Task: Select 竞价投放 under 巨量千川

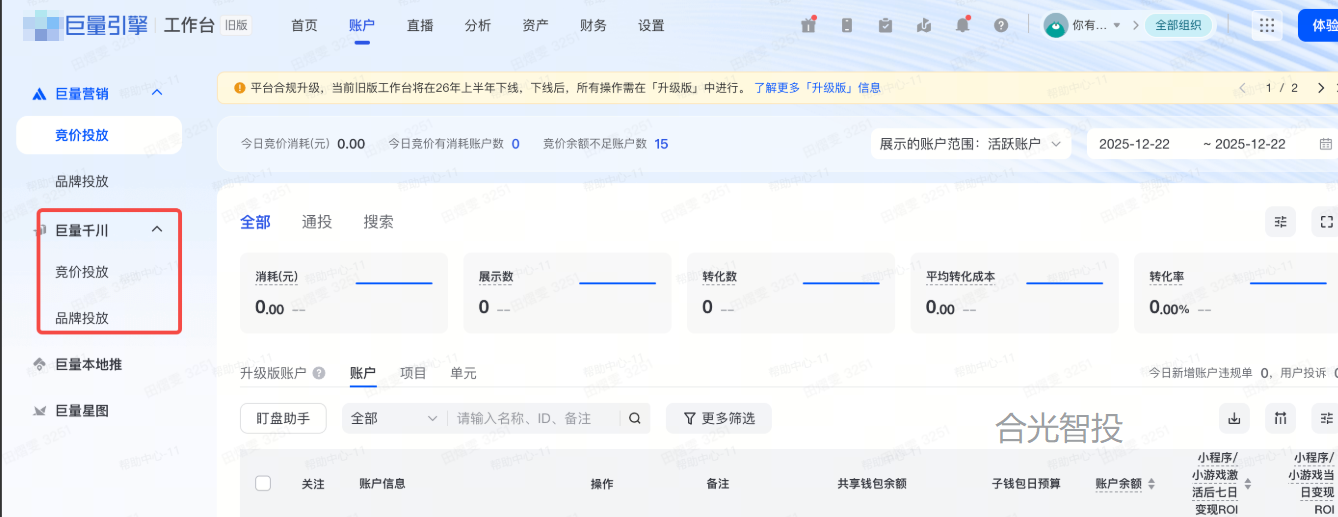Action: tap(82, 272)
